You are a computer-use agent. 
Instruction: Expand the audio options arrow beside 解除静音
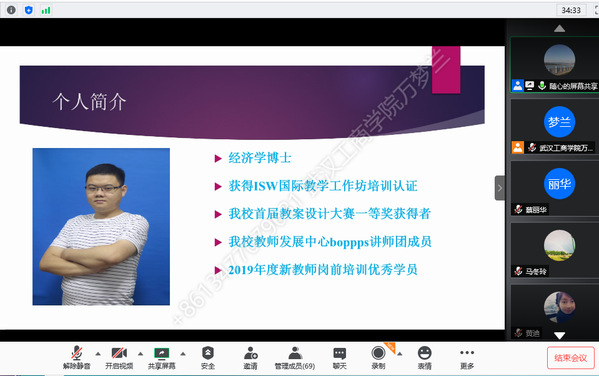[98, 354]
